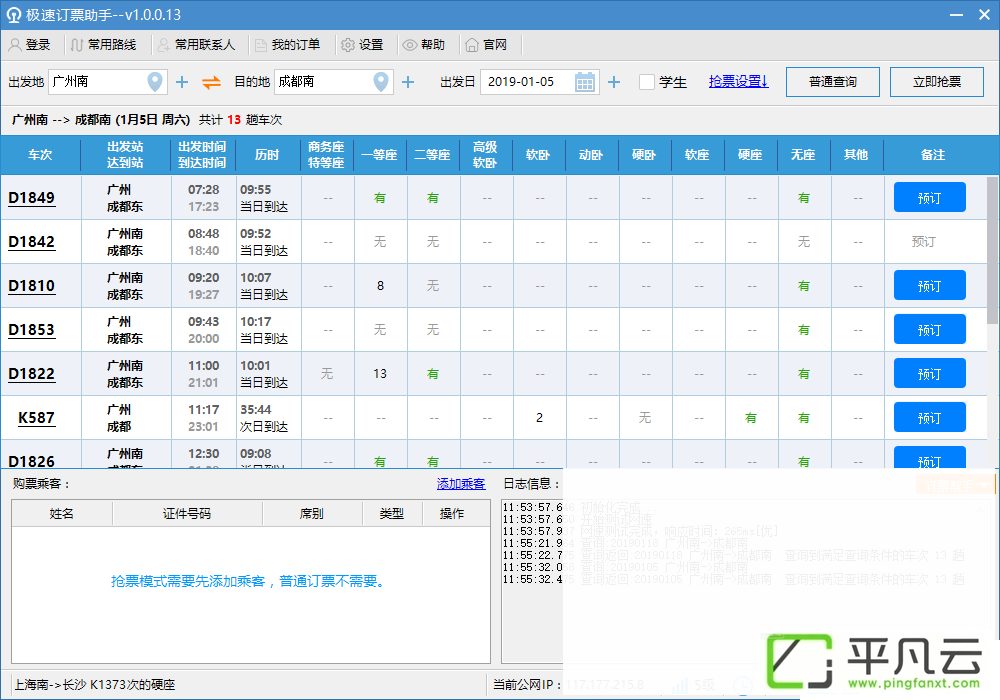Click the 二等座 column header
The height and width of the screenshot is (700, 1000).
tap(432, 154)
